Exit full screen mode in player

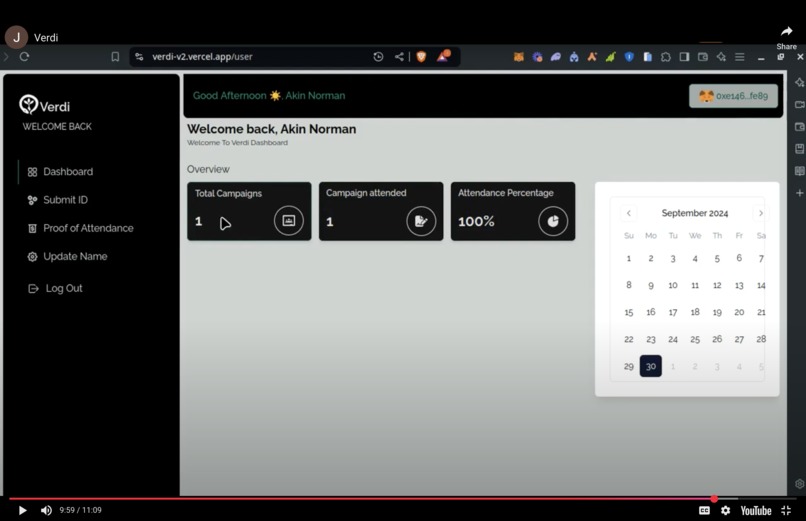(x=786, y=510)
